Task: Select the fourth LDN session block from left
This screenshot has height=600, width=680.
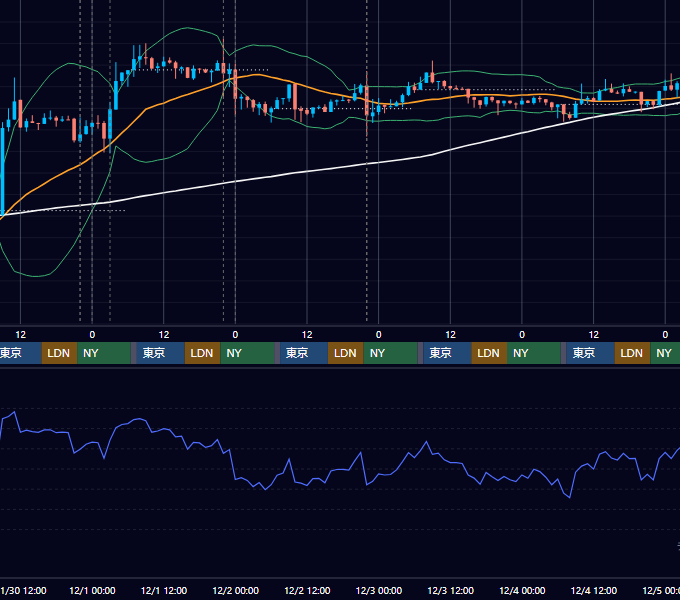Action: point(489,353)
